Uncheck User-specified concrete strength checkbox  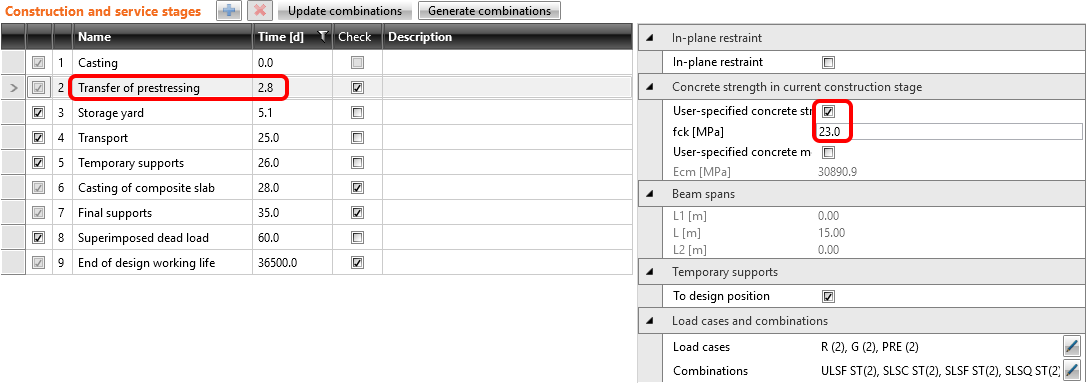click(x=828, y=111)
